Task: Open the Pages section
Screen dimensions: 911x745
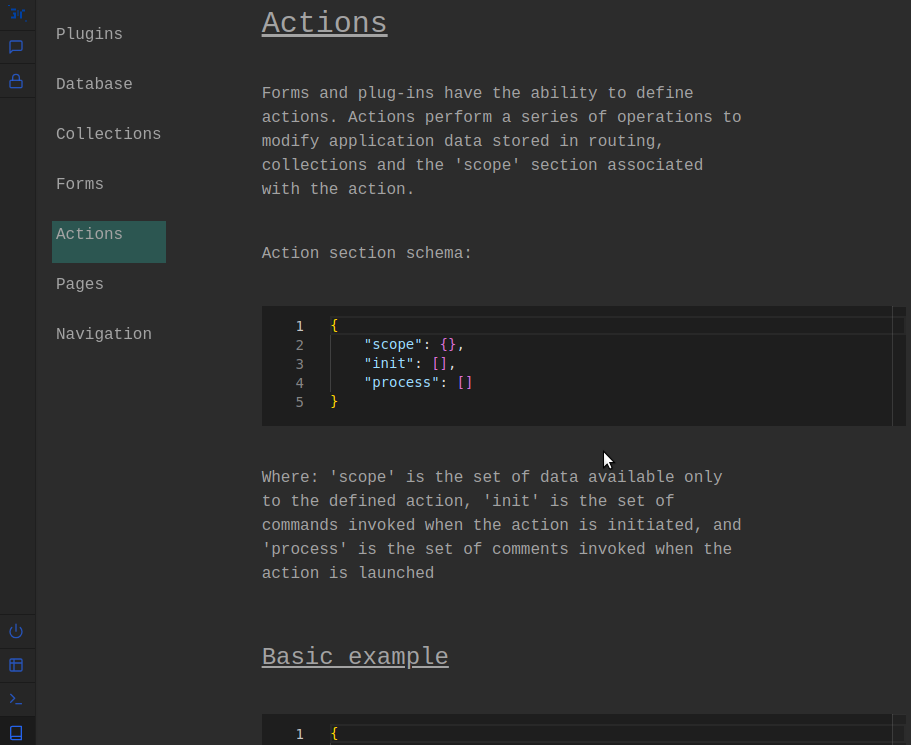Action: point(80,284)
